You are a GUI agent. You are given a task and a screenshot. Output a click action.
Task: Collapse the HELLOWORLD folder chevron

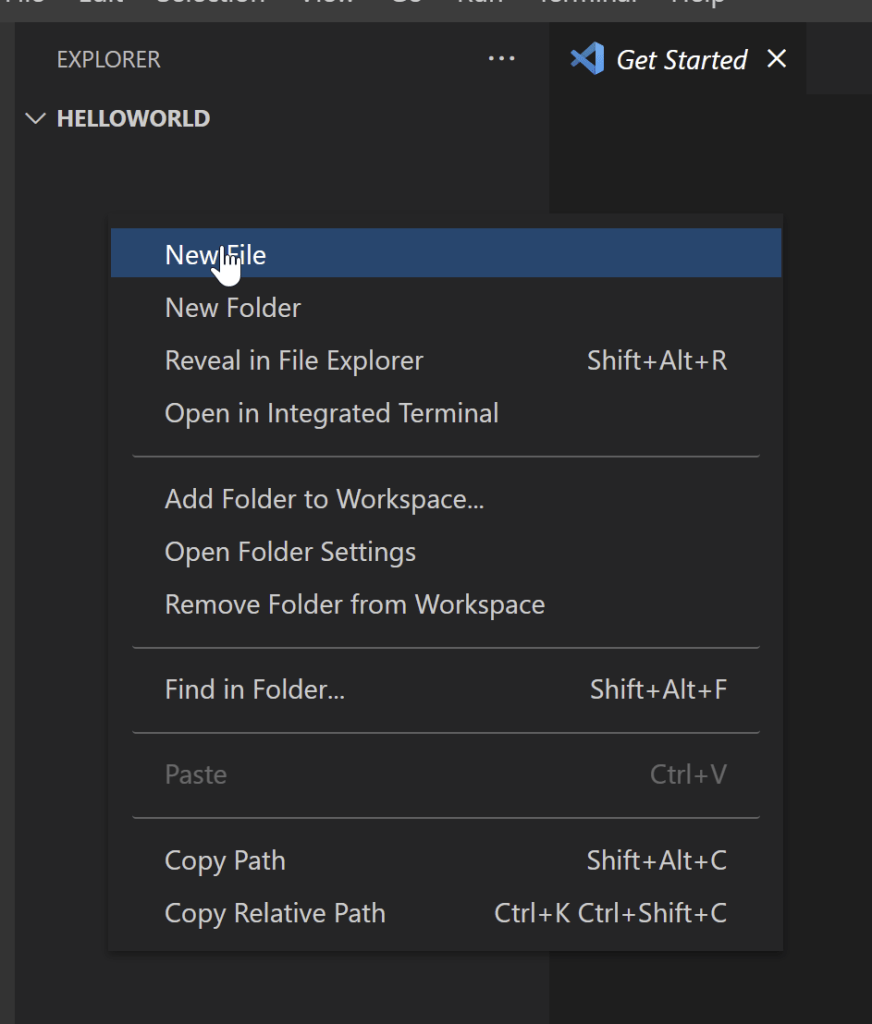[36, 119]
